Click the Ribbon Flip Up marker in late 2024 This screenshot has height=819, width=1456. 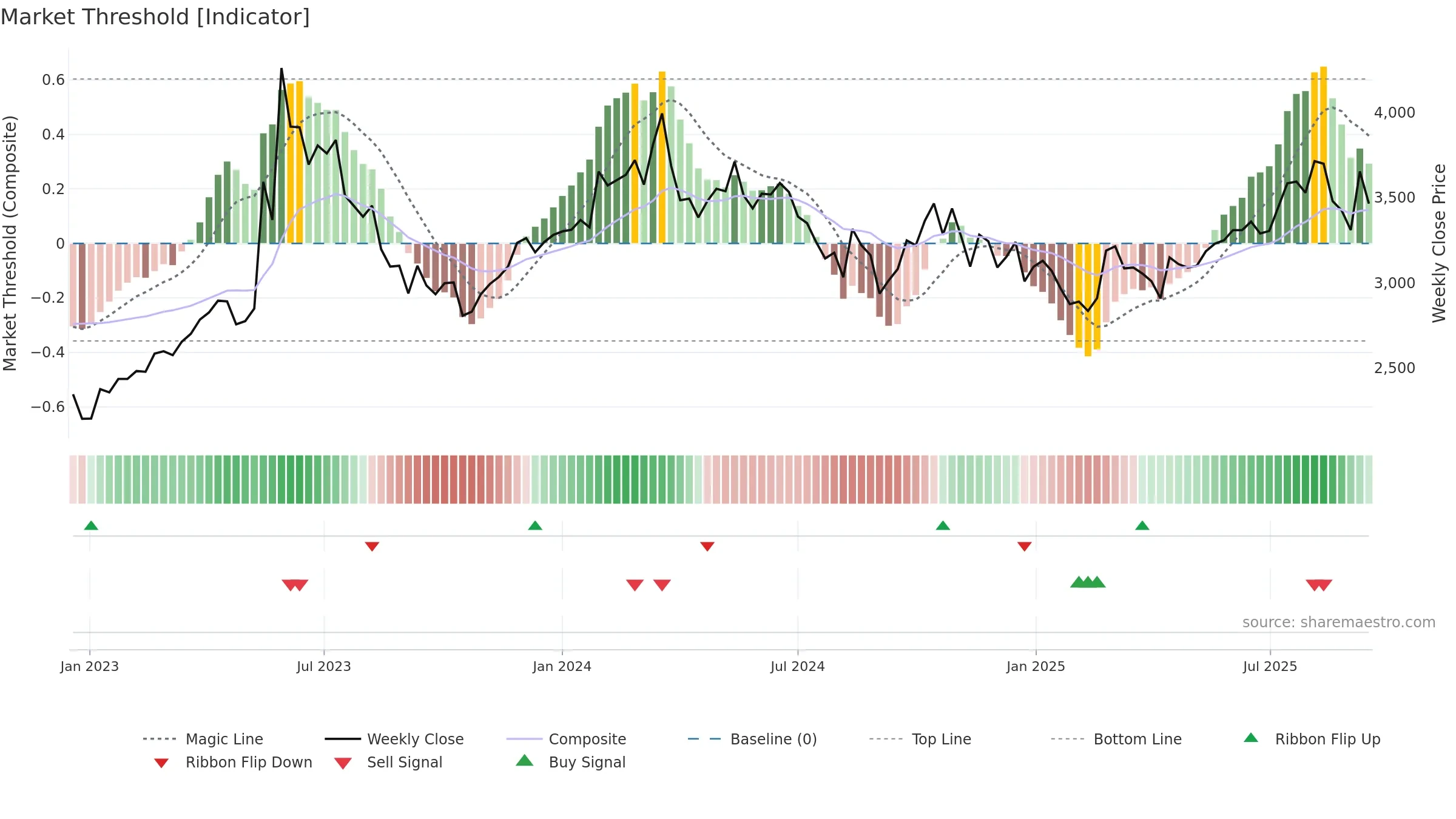(943, 525)
